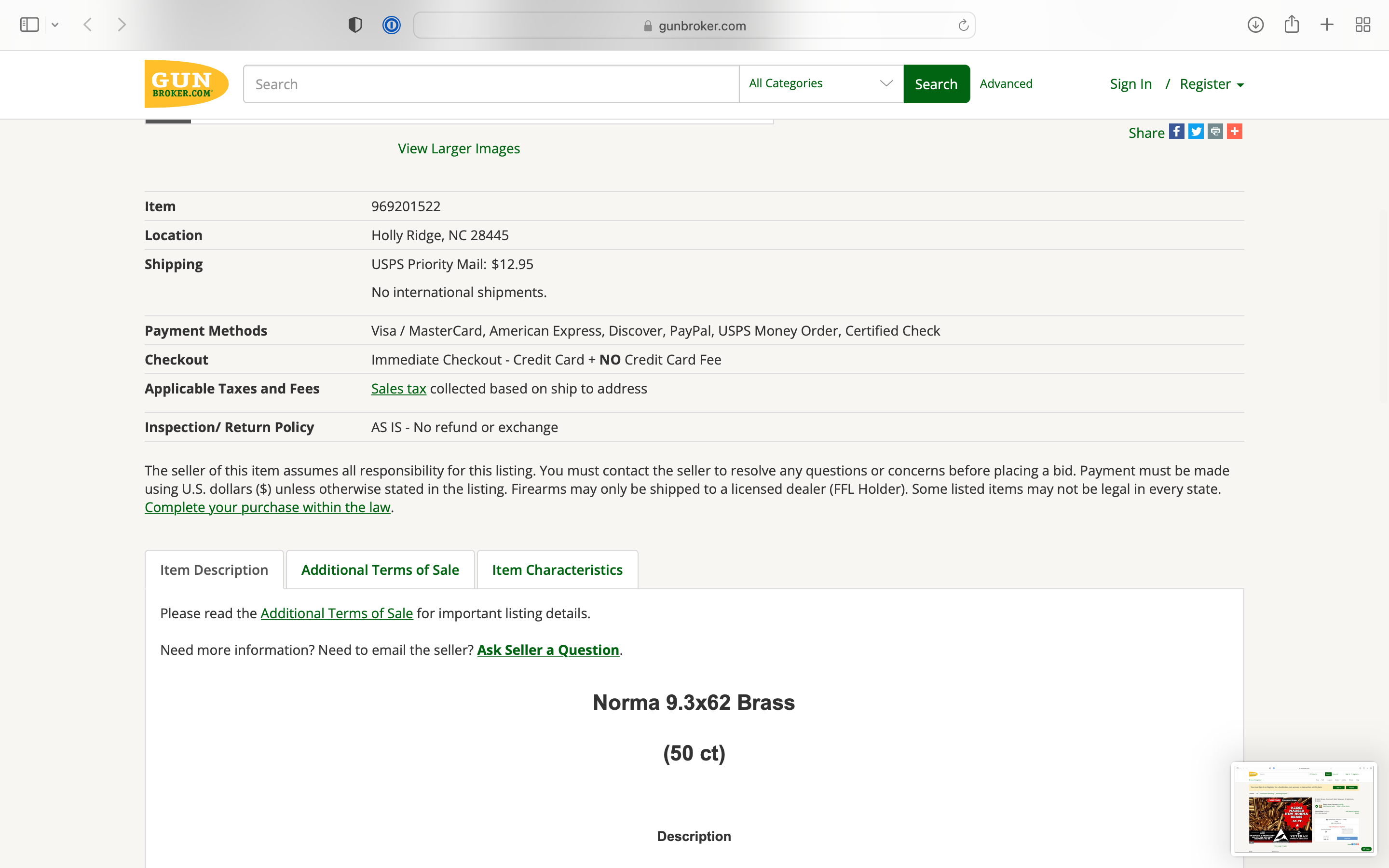Print listing via printer icon
Screen dimensions: 1389x868
(1215, 132)
